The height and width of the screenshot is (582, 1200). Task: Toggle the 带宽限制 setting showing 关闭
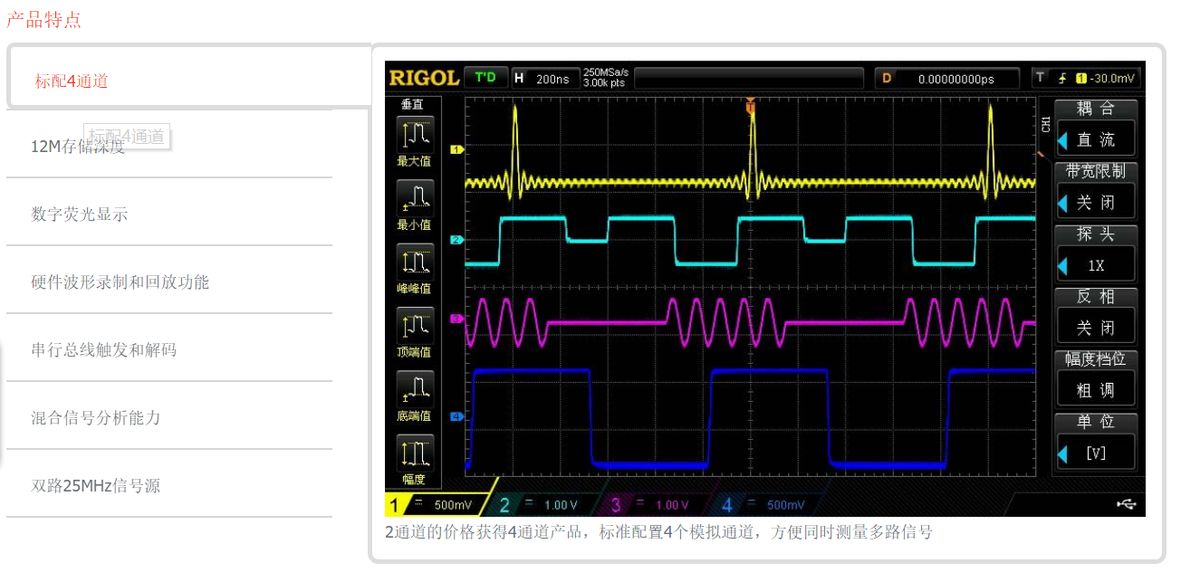pos(1095,203)
